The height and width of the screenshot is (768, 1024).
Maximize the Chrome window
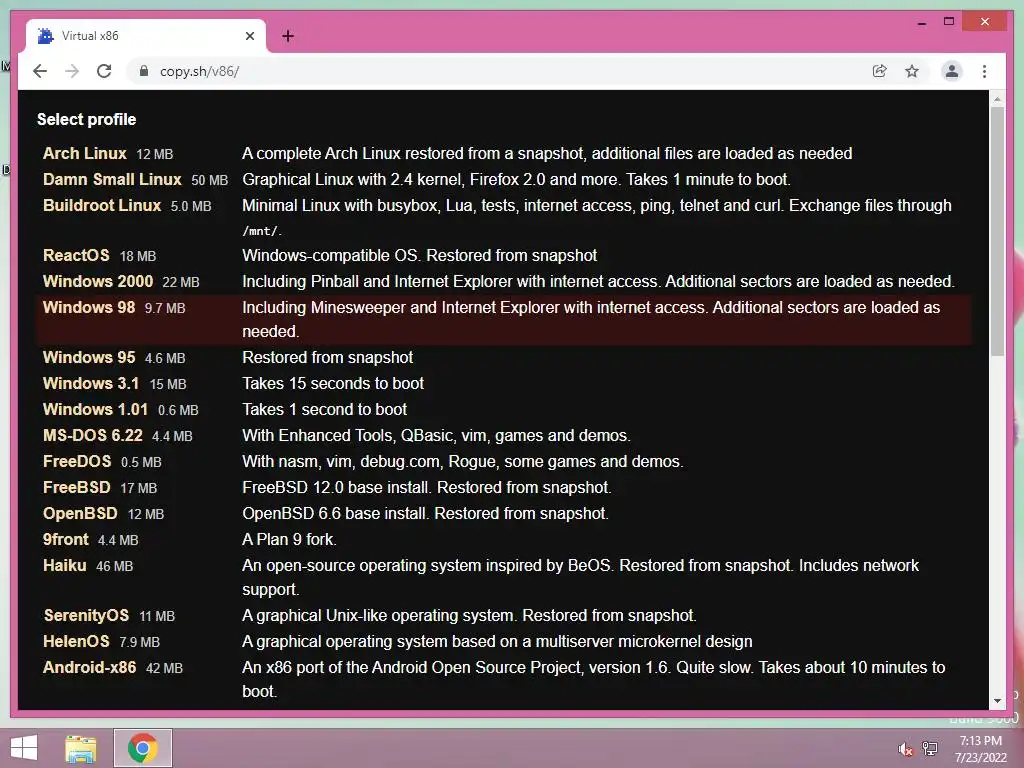click(949, 22)
